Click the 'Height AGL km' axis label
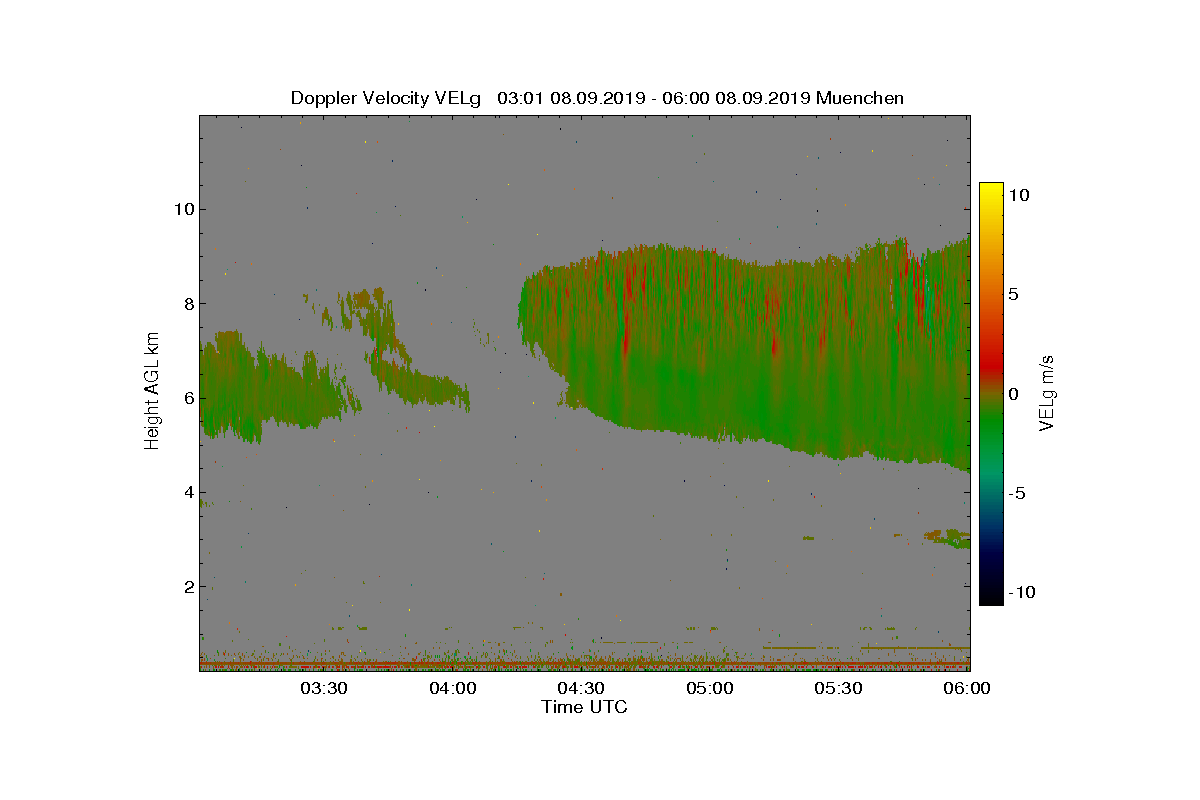1200x800 pixels. click(x=152, y=390)
